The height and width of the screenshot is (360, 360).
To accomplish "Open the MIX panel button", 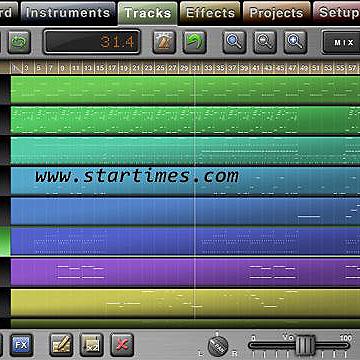I will [341, 42].
